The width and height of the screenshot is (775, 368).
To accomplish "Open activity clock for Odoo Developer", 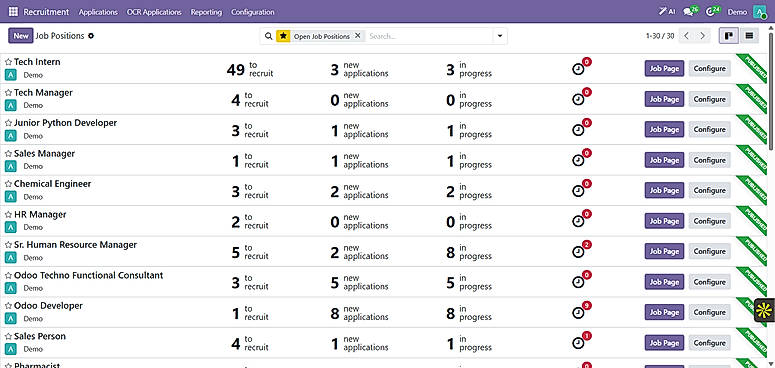I will point(578,313).
